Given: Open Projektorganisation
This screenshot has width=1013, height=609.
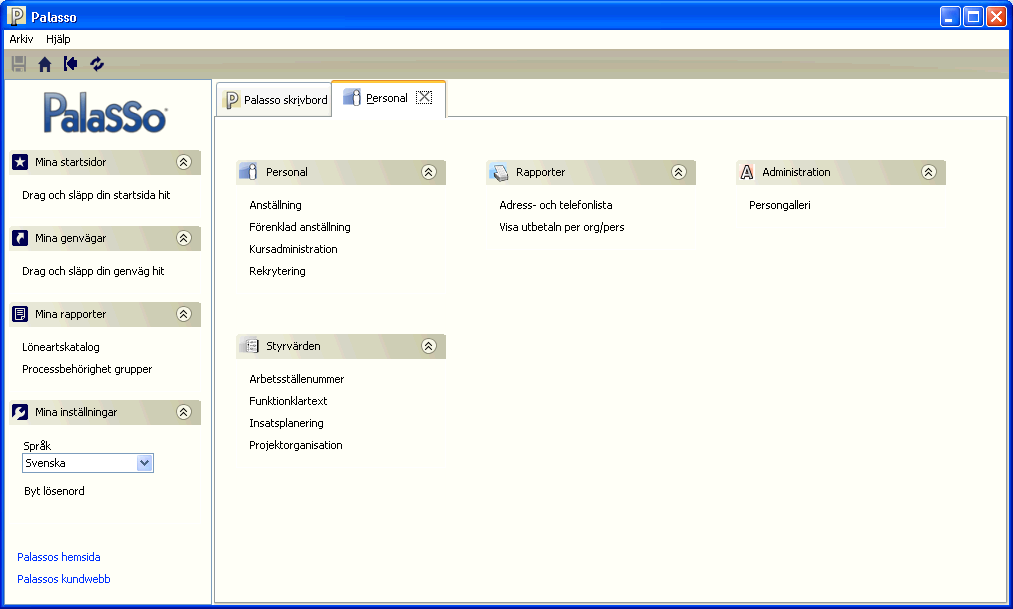Looking at the screenshot, I should (x=296, y=445).
